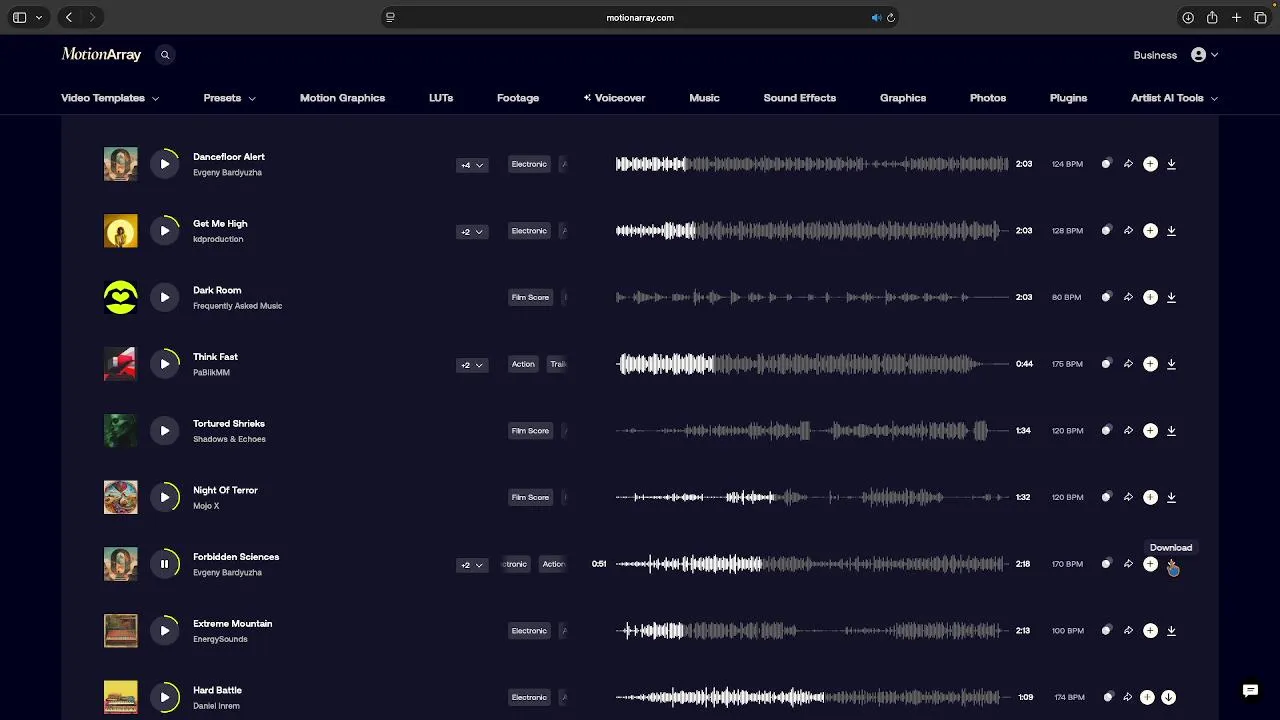Filter by Electronic tag on Get Me High
Image resolution: width=1280 pixels, height=720 pixels.
[x=529, y=231]
